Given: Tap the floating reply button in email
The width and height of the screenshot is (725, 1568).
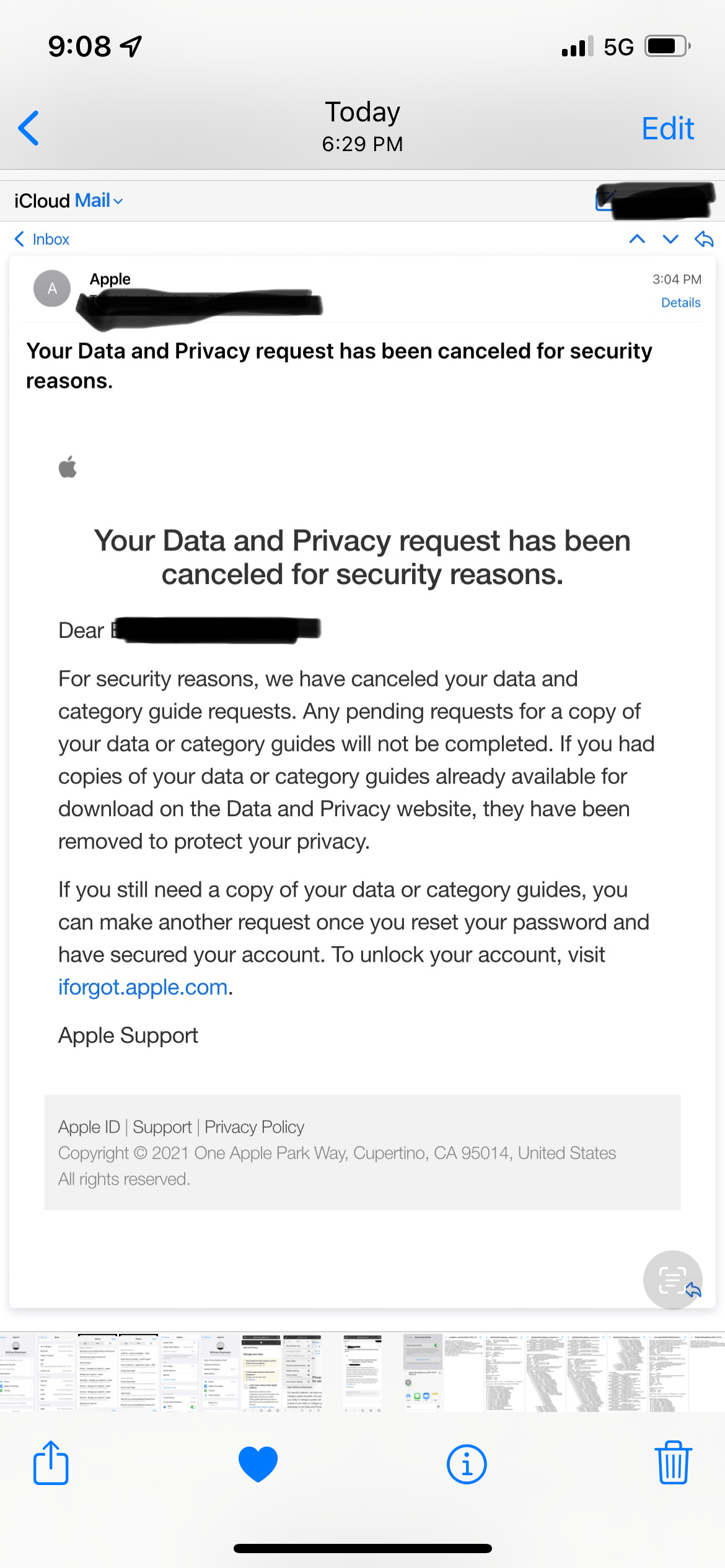Looking at the screenshot, I should click(672, 1279).
